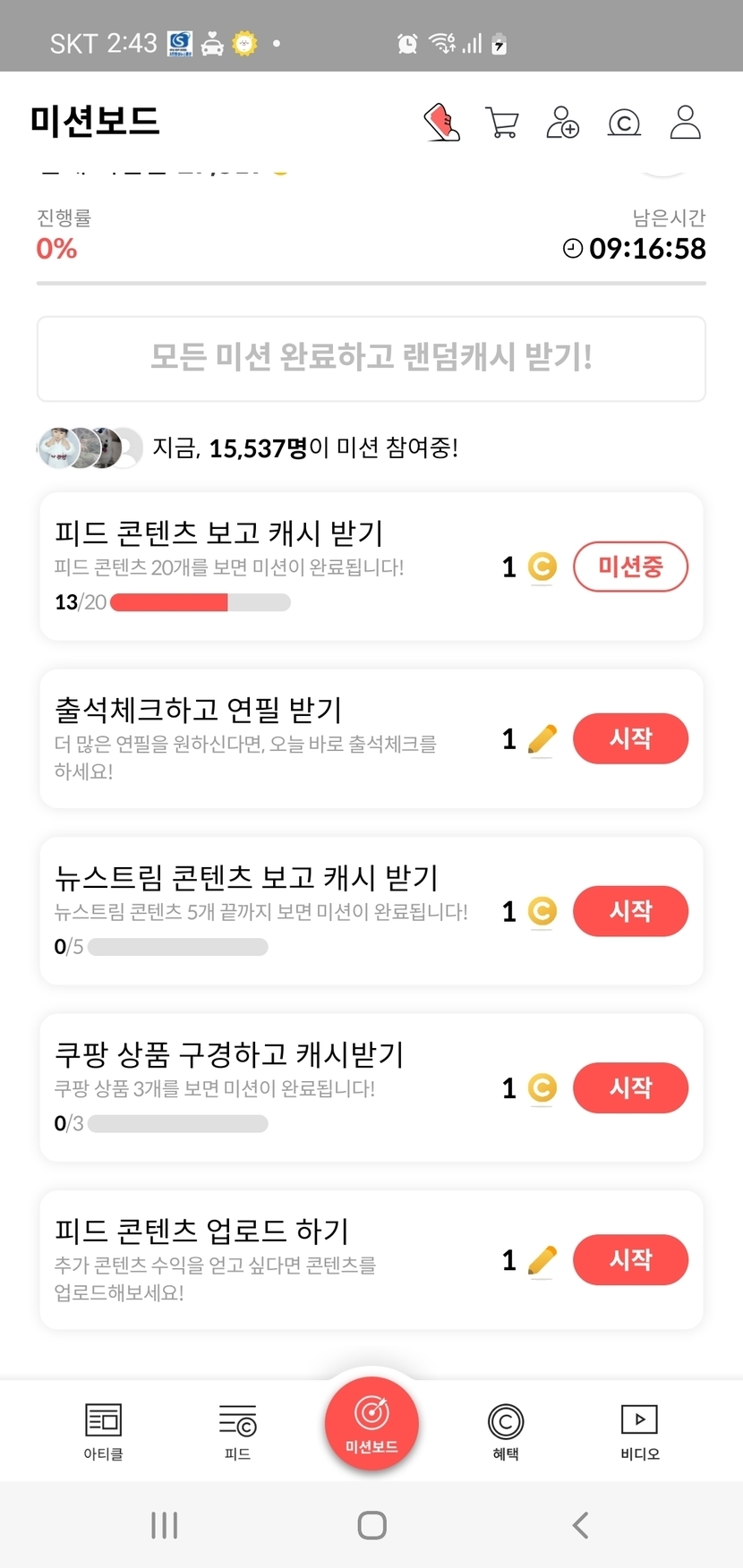Tap the add friend icon

coord(563,123)
